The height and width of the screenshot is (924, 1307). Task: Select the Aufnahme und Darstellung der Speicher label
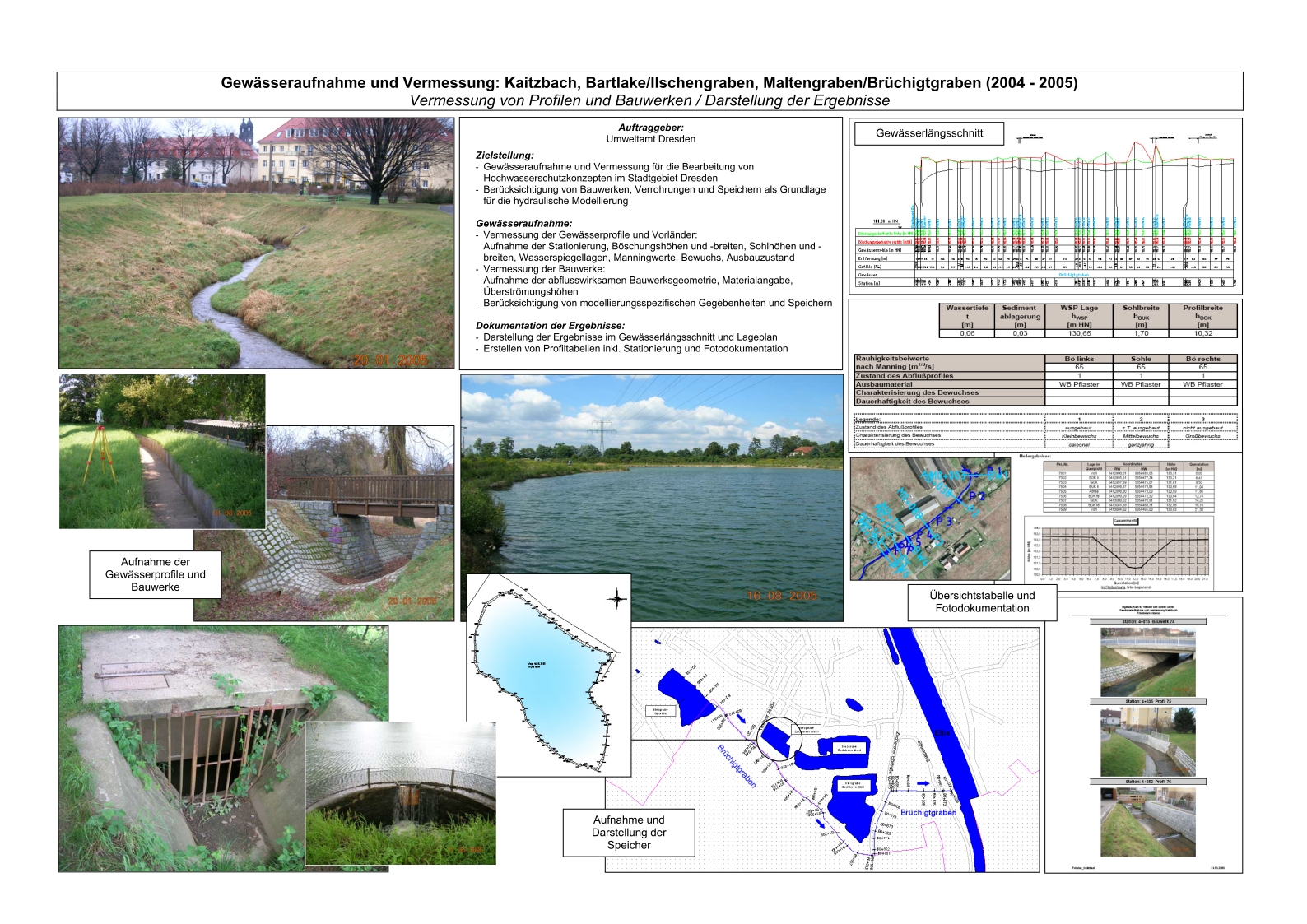pos(629,832)
